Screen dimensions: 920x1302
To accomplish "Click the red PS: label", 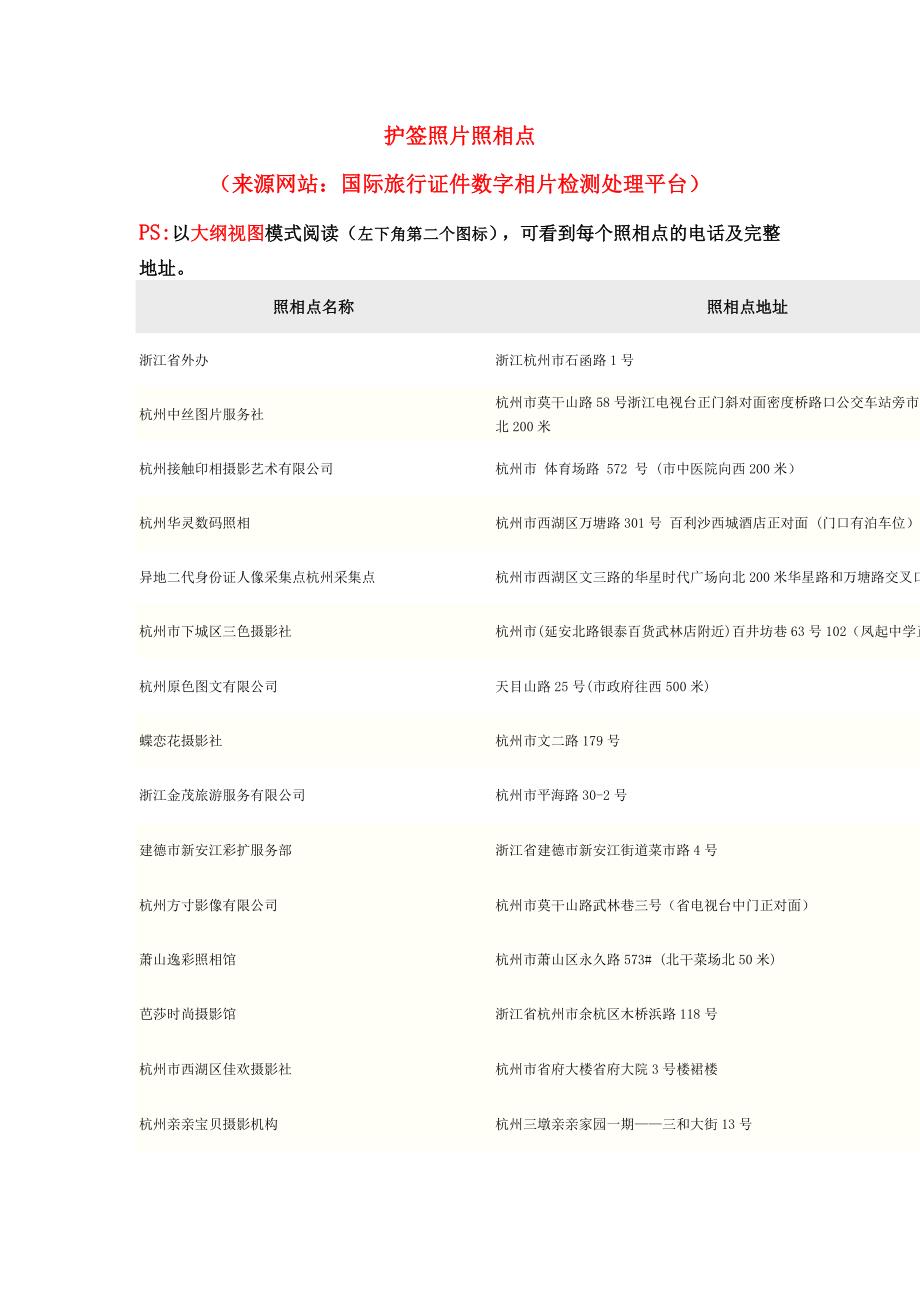I will click(x=155, y=234).
